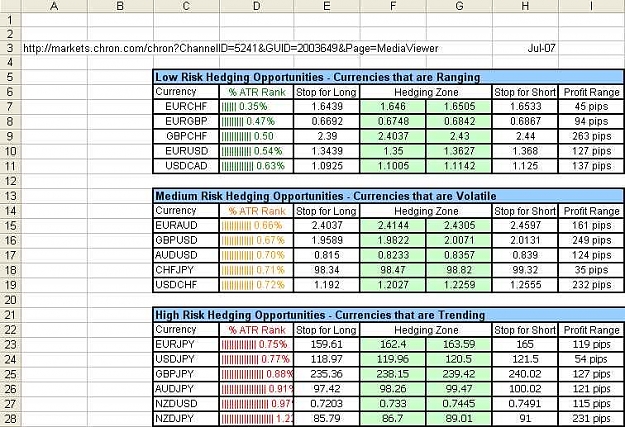Select the 0.72% ATR rank cell
The image size is (625, 427).
point(256,285)
